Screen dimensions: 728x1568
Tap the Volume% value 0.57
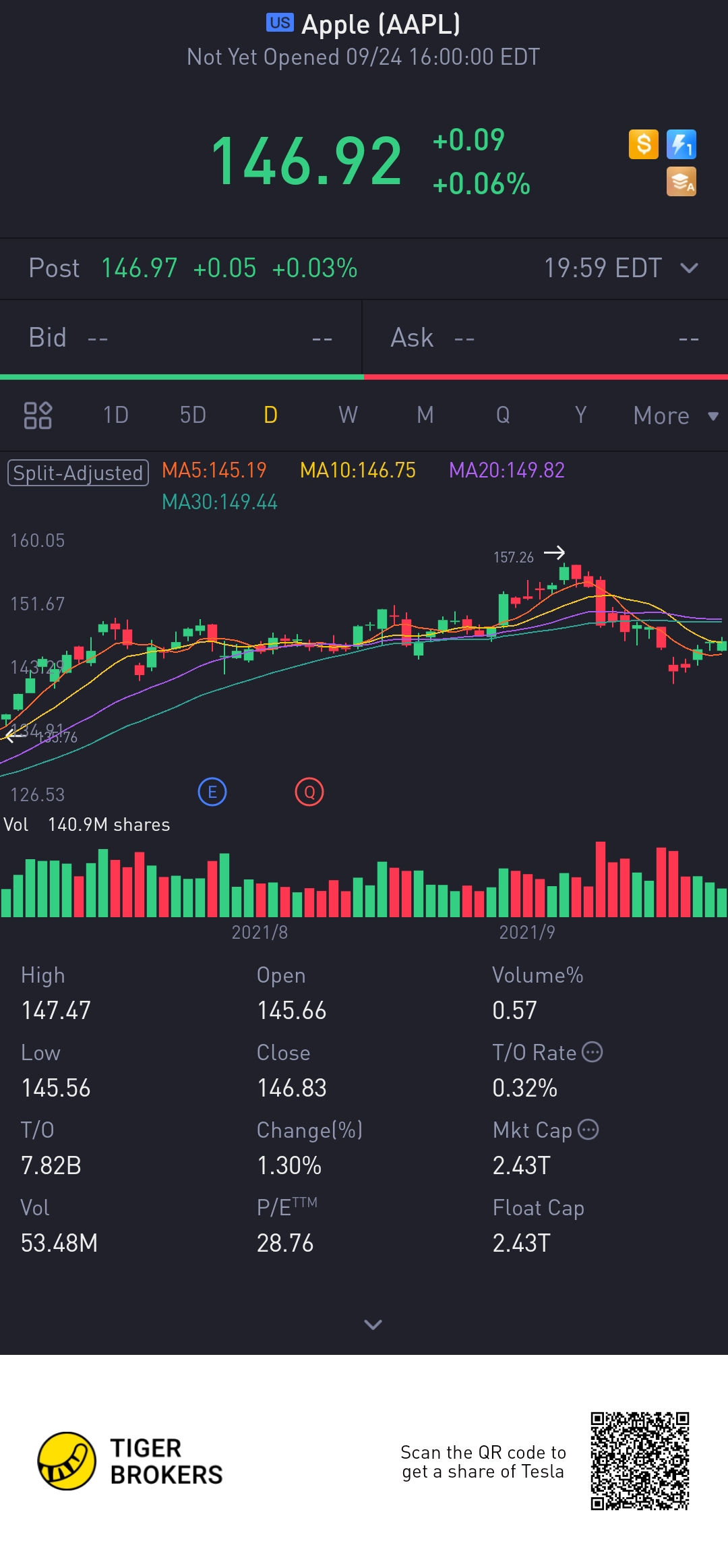coord(514,1010)
